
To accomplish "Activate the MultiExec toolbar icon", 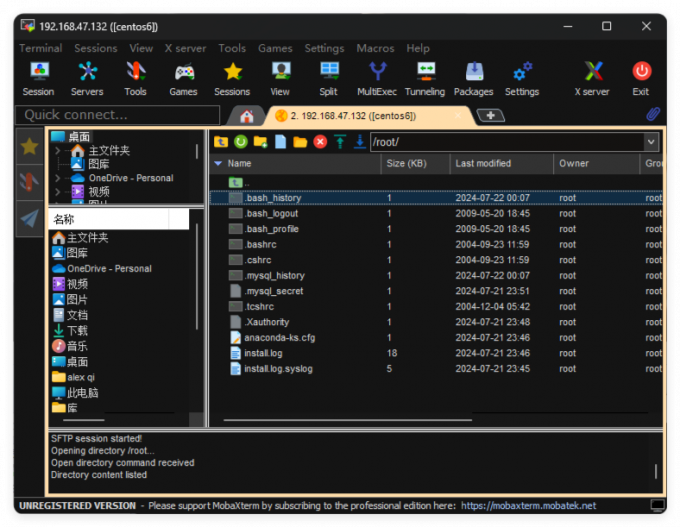I will coord(377,79).
